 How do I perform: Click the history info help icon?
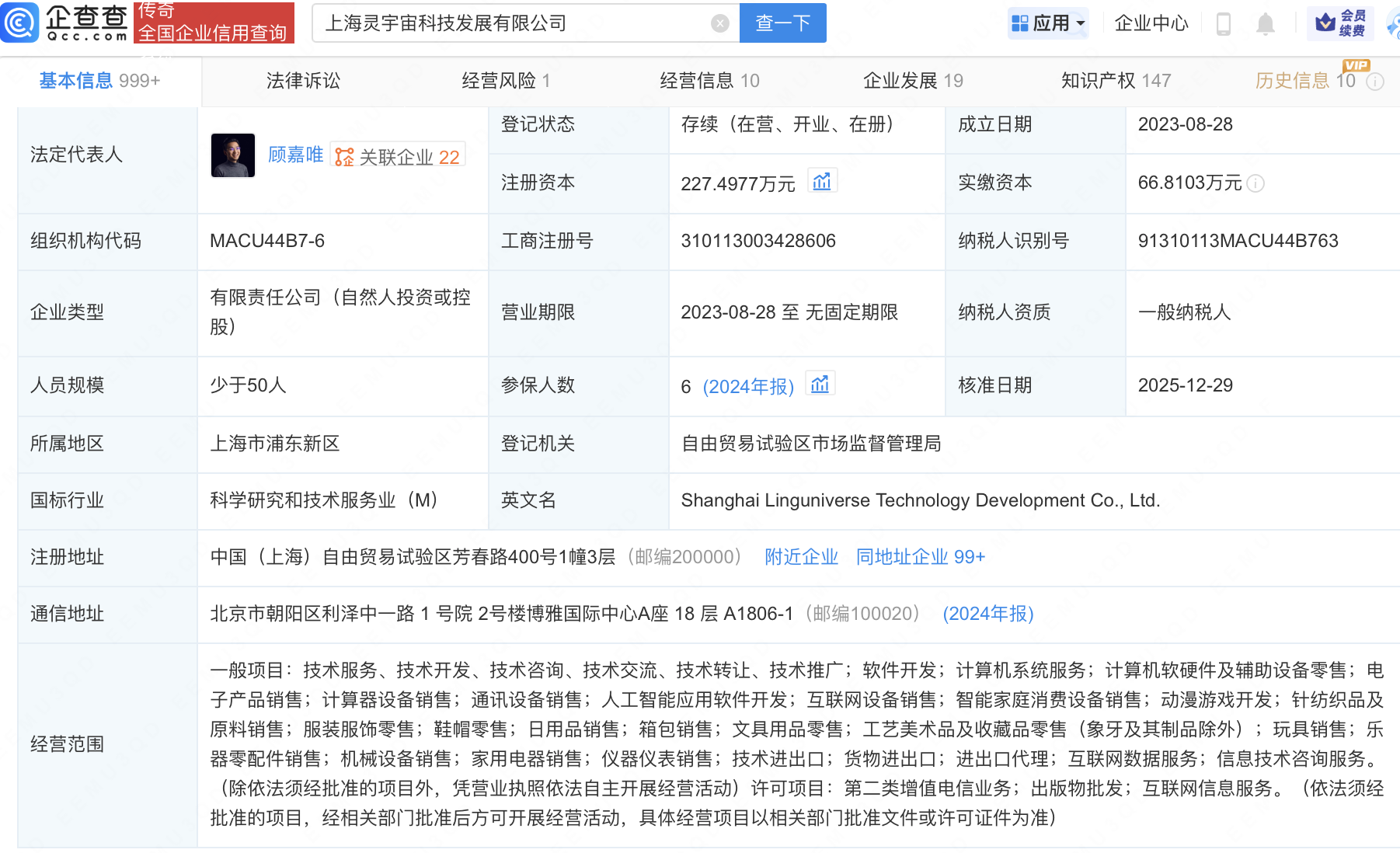coord(1375,82)
